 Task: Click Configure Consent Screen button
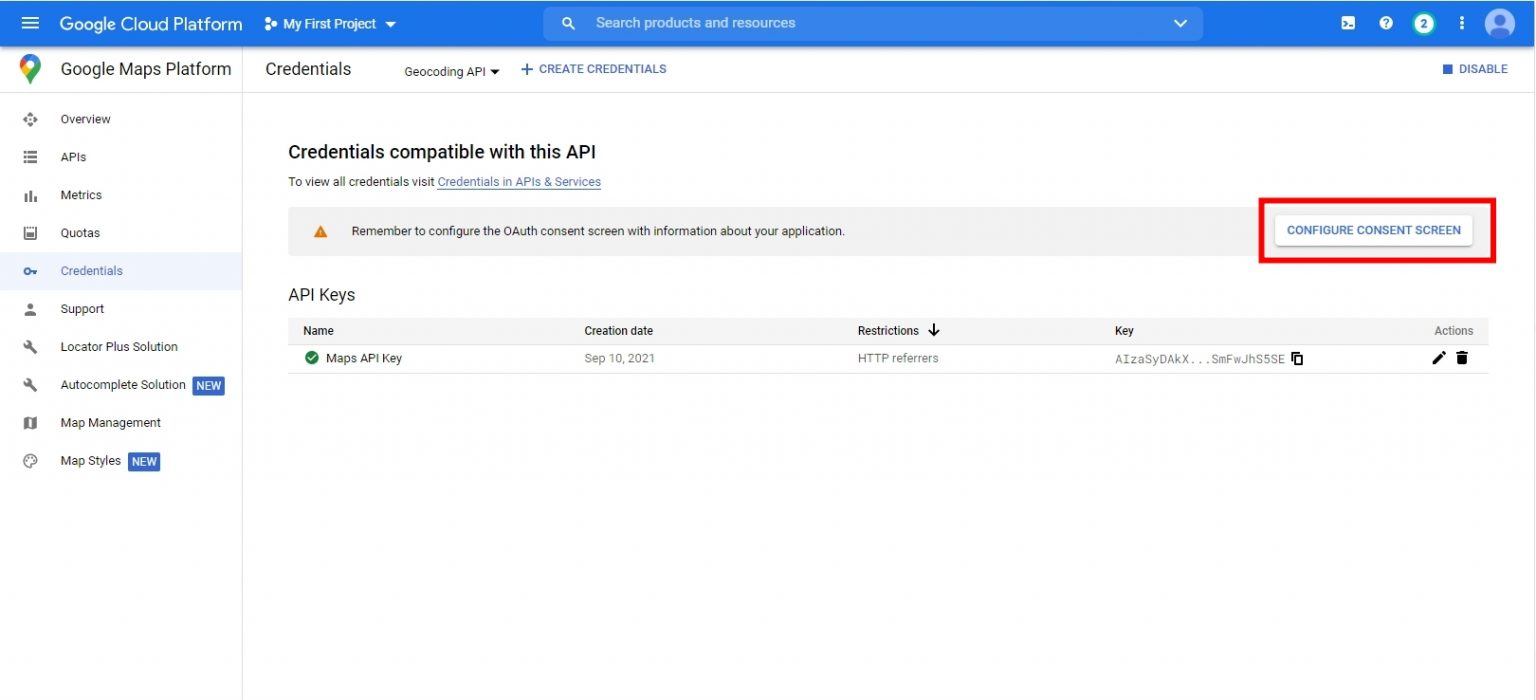click(x=1373, y=229)
